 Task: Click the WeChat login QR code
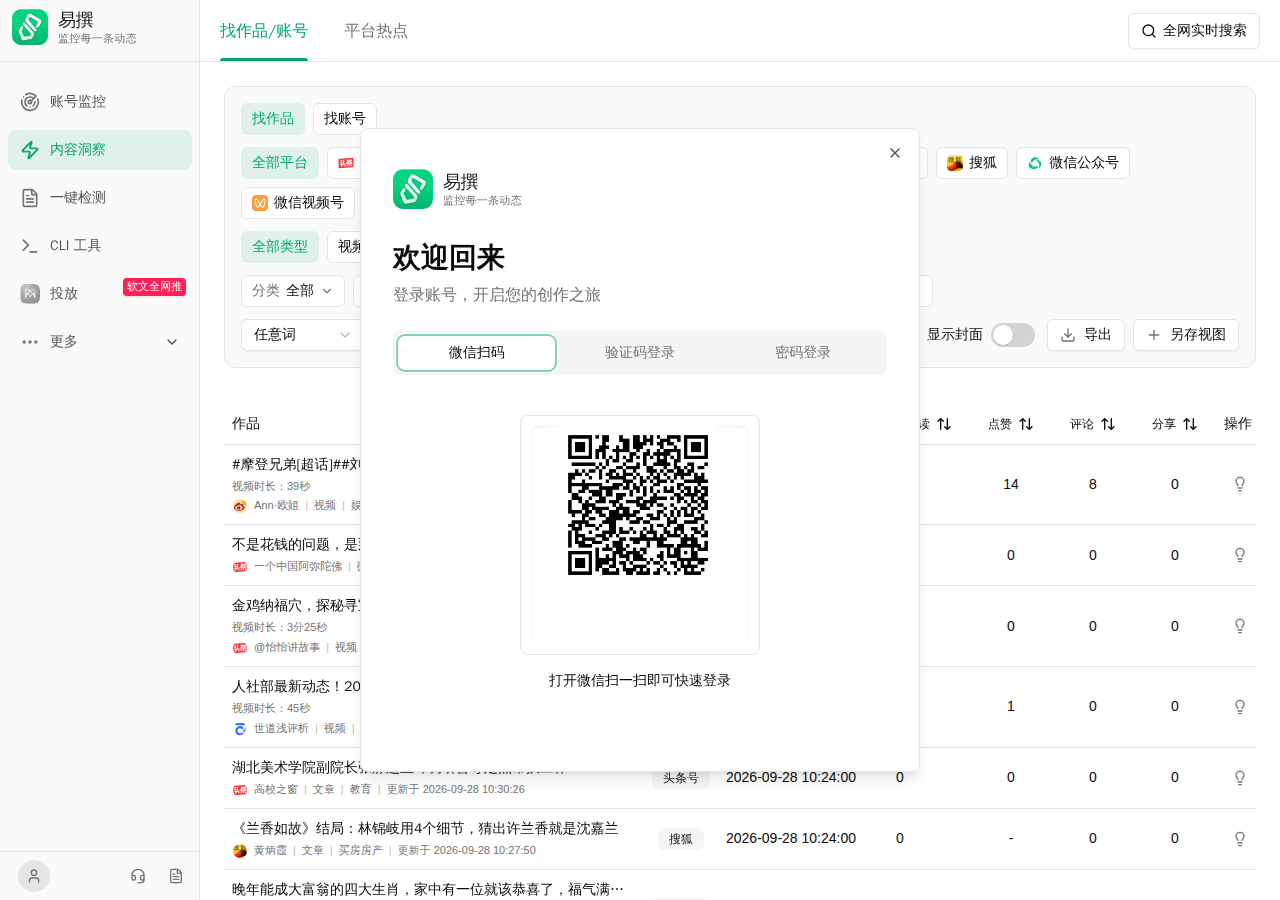(x=638, y=505)
